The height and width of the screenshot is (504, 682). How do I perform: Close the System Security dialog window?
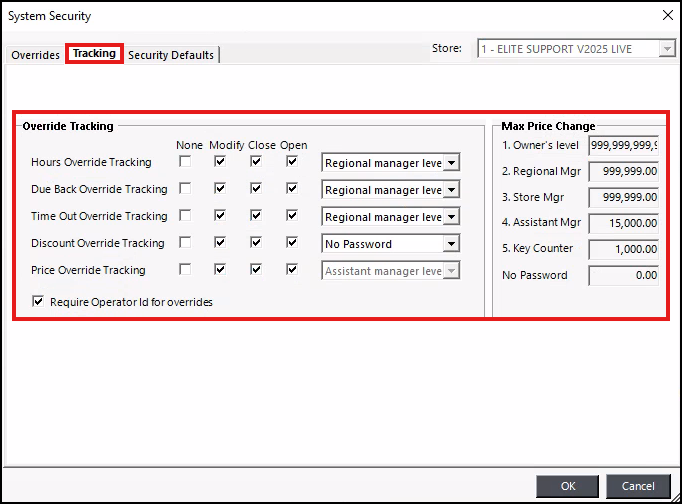tap(667, 15)
